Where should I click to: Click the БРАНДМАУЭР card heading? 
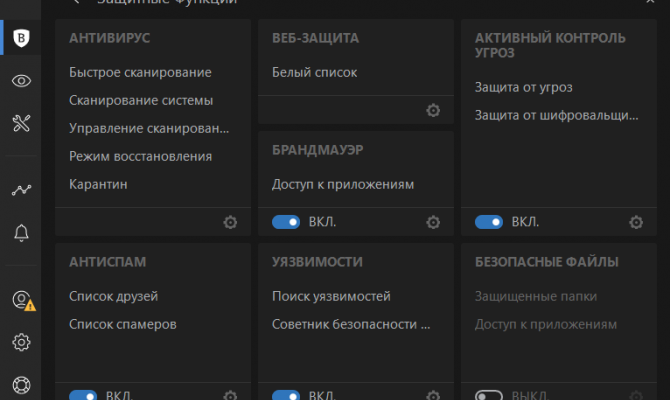317,150
